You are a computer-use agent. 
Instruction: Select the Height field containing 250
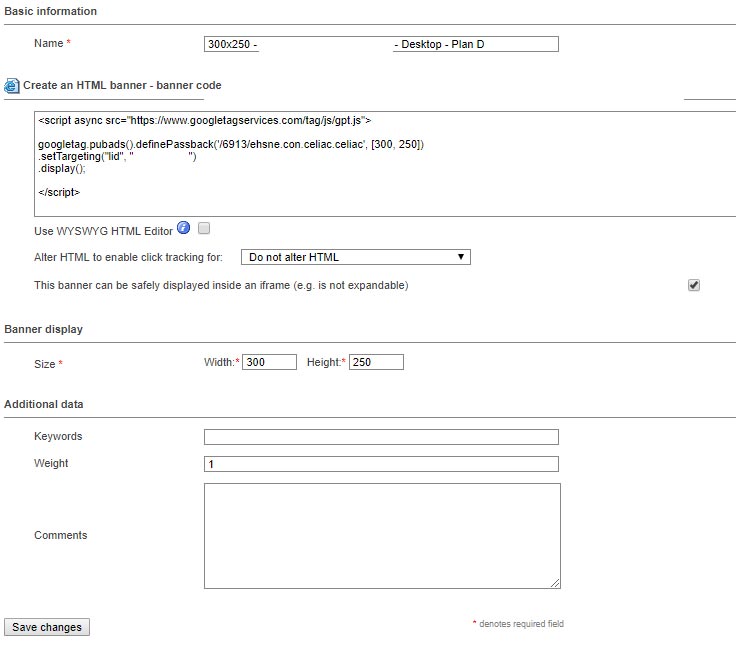376,362
